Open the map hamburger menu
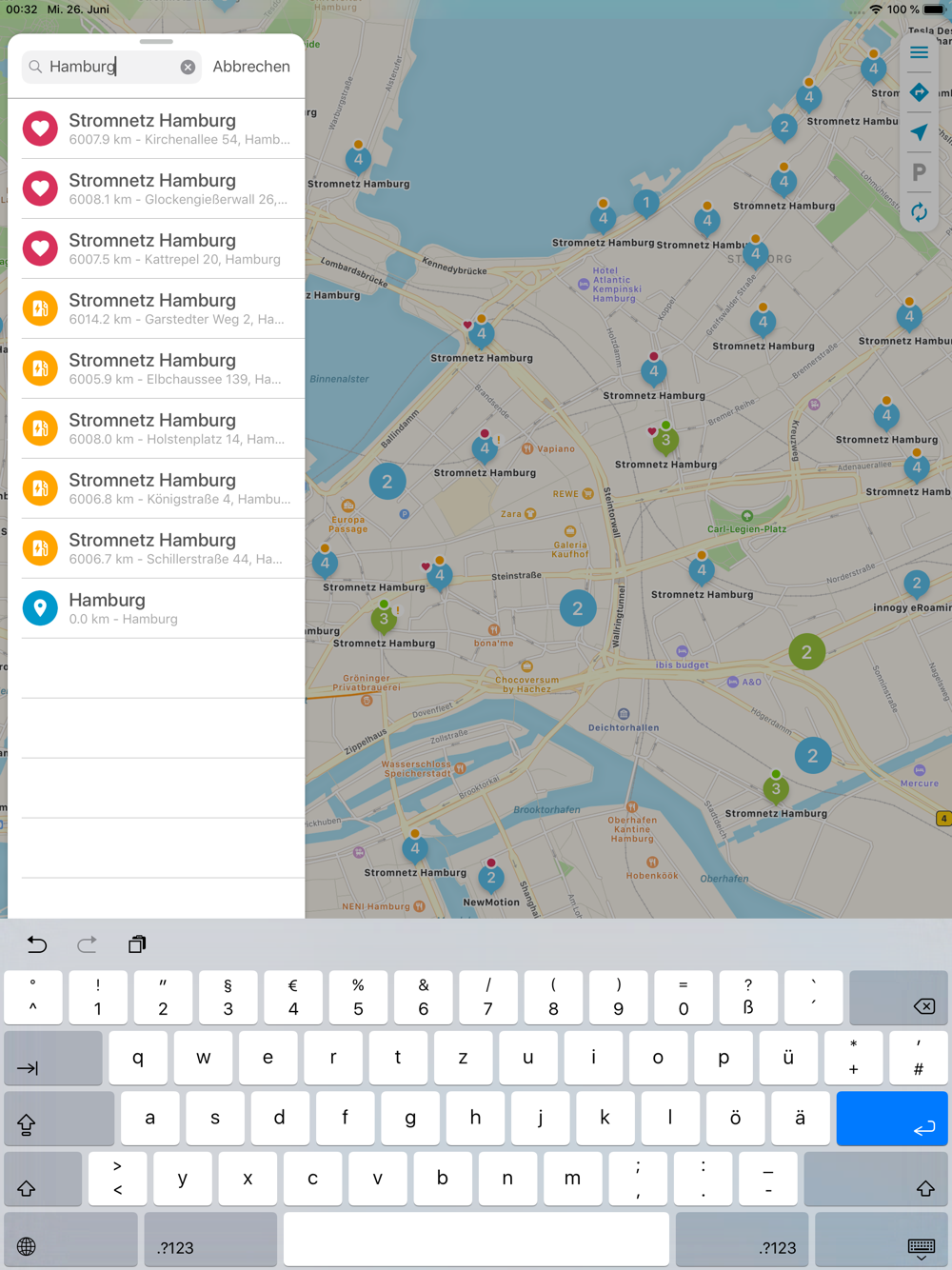Image resolution: width=952 pixels, height=1270 pixels. click(919, 52)
